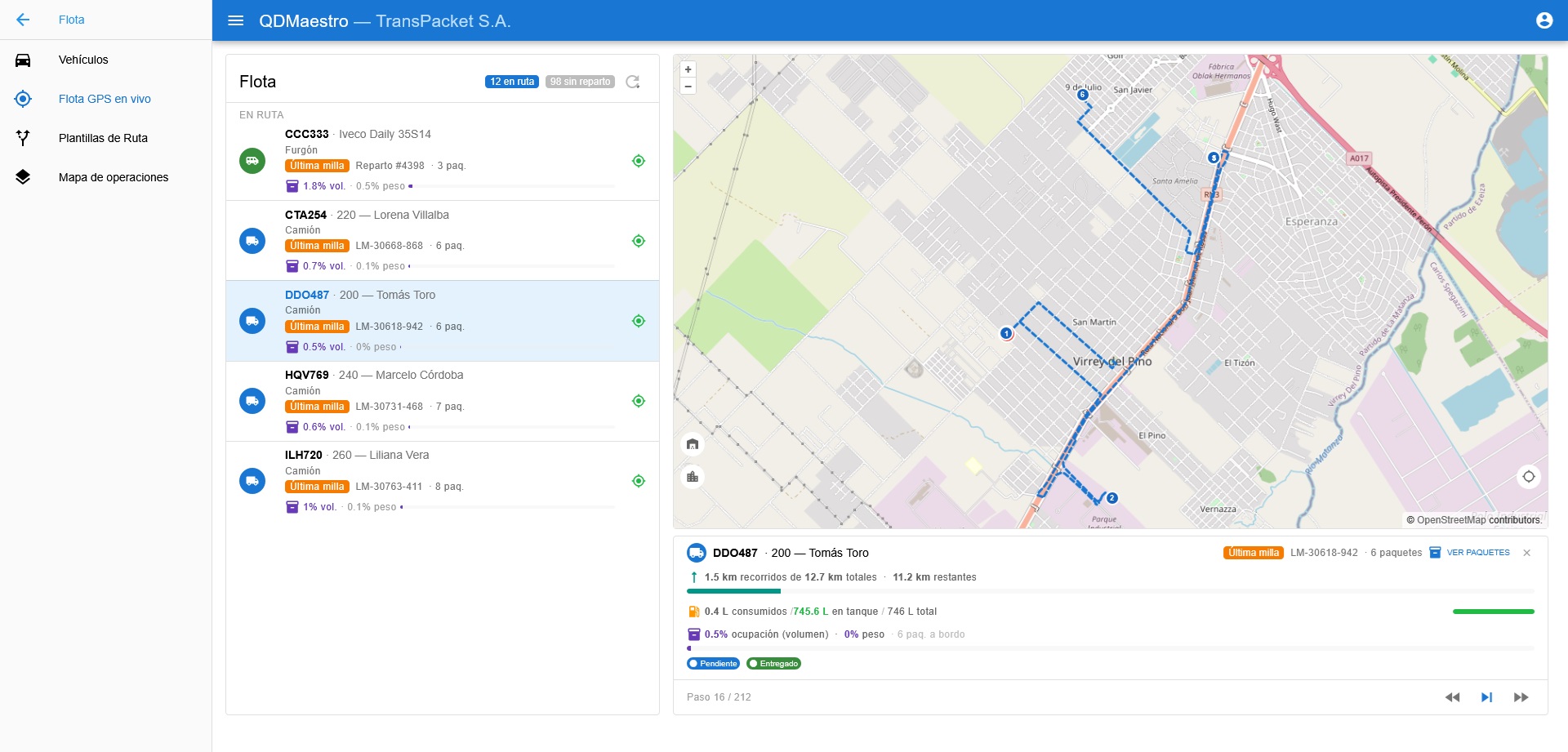Screen dimensions: 1568x752
Task: Filter by 98 sin reparto badge
Action: 580,82
